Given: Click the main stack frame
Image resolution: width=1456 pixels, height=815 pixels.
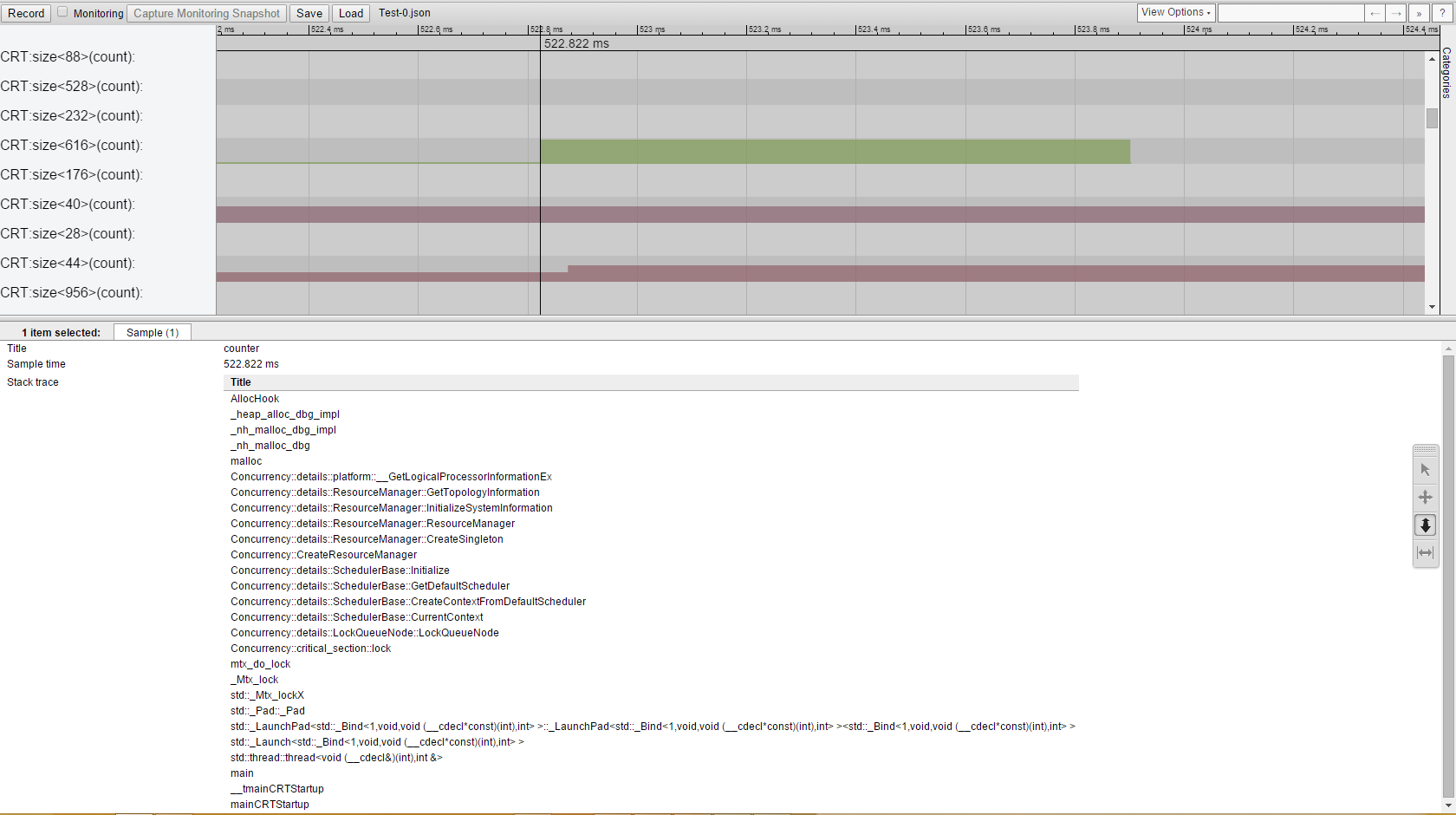Looking at the screenshot, I should [x=242, y=773].
